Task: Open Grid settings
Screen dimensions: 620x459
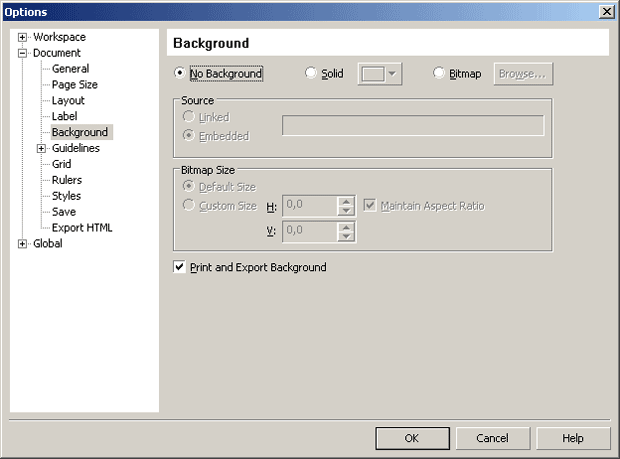Action: pos(62,164)
